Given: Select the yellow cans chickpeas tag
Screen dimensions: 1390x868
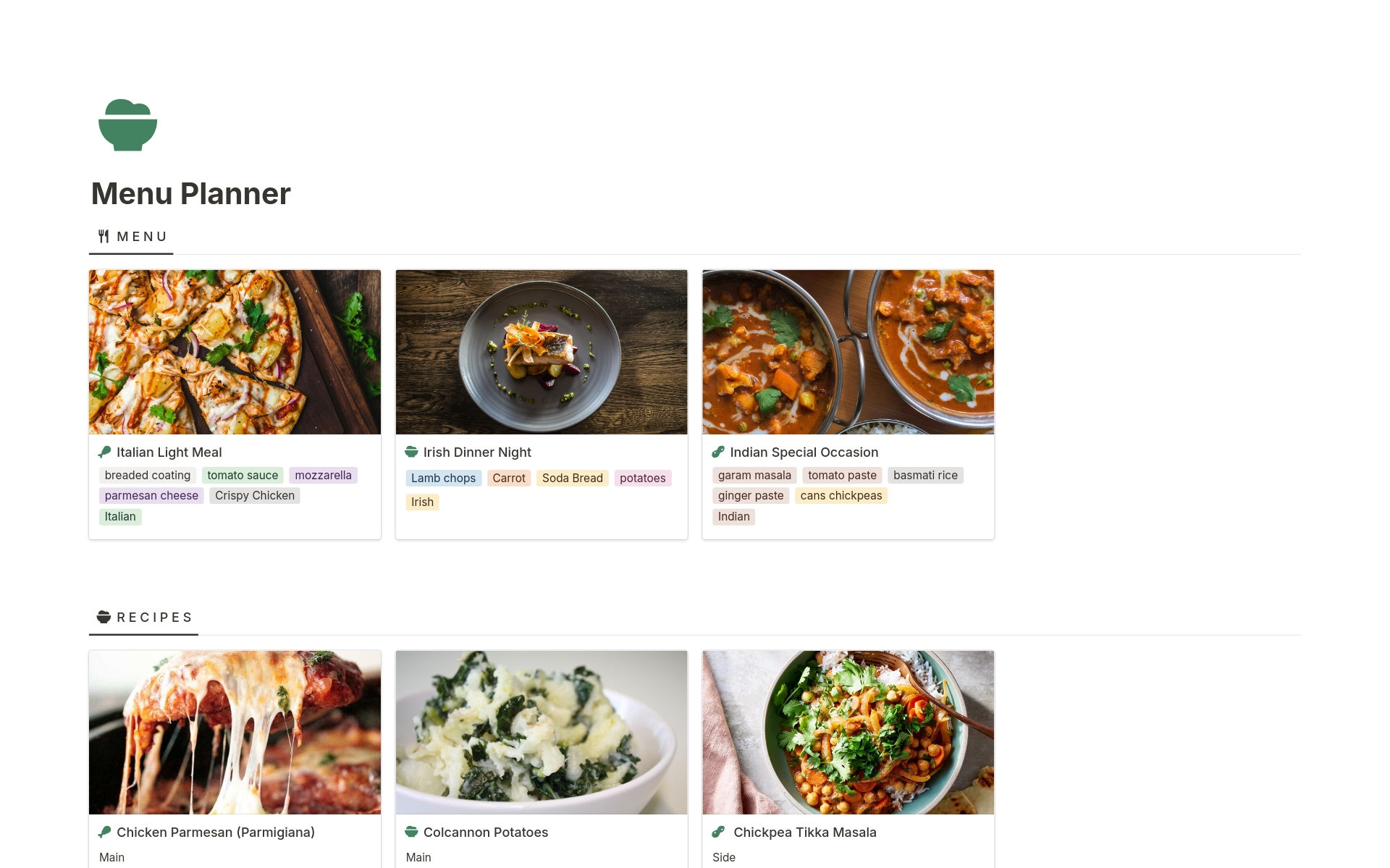Looking at the screenshot, I should pos(841,496).
